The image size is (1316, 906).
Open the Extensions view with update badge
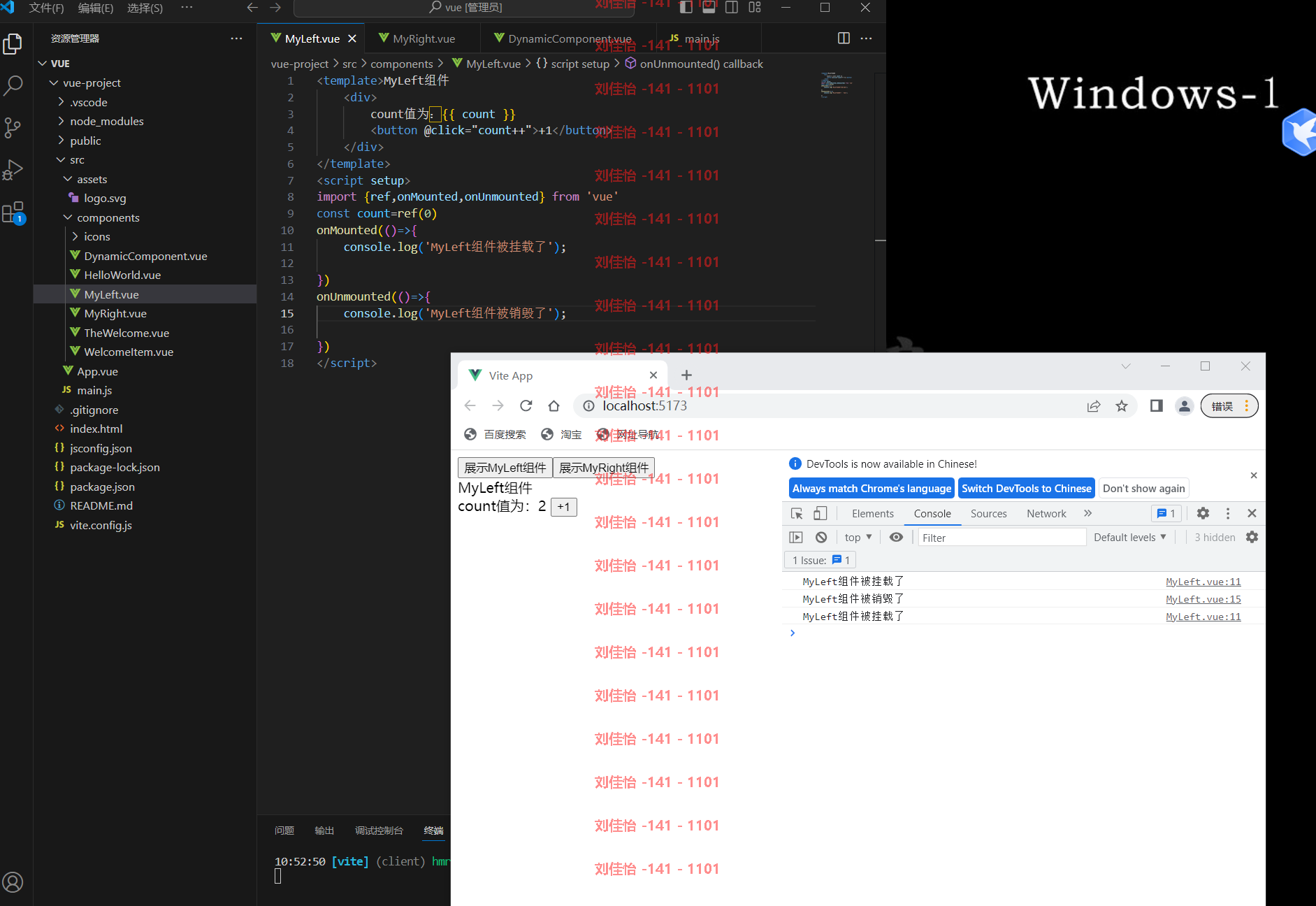tap(13, 213)
